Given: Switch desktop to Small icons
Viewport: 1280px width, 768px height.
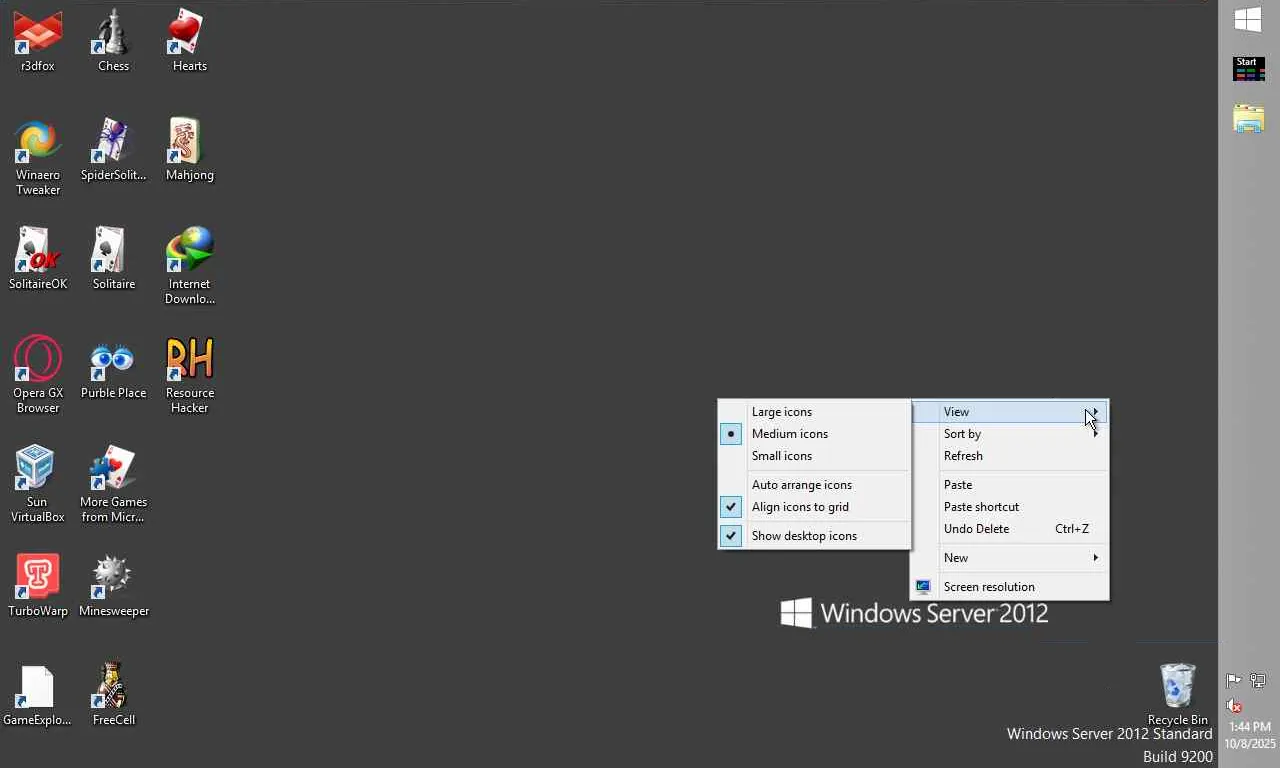Looking at the screenshot, I should 814,456.
